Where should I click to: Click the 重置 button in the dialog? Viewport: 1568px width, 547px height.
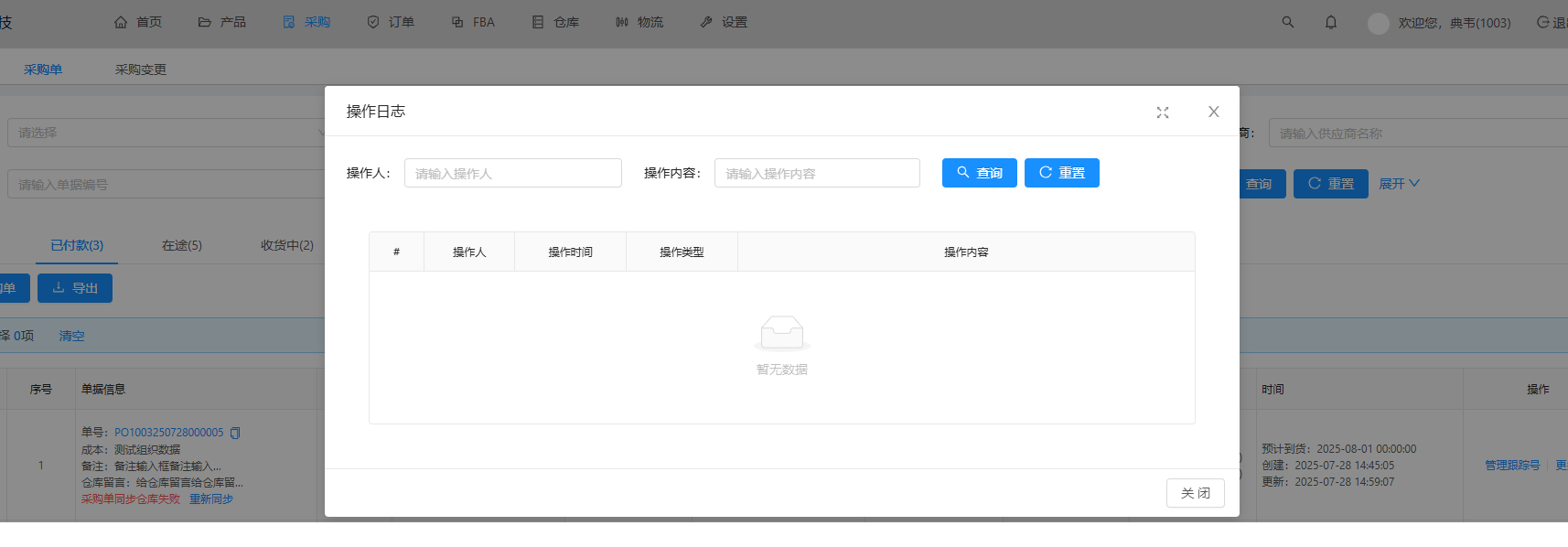coord(1061,173)
